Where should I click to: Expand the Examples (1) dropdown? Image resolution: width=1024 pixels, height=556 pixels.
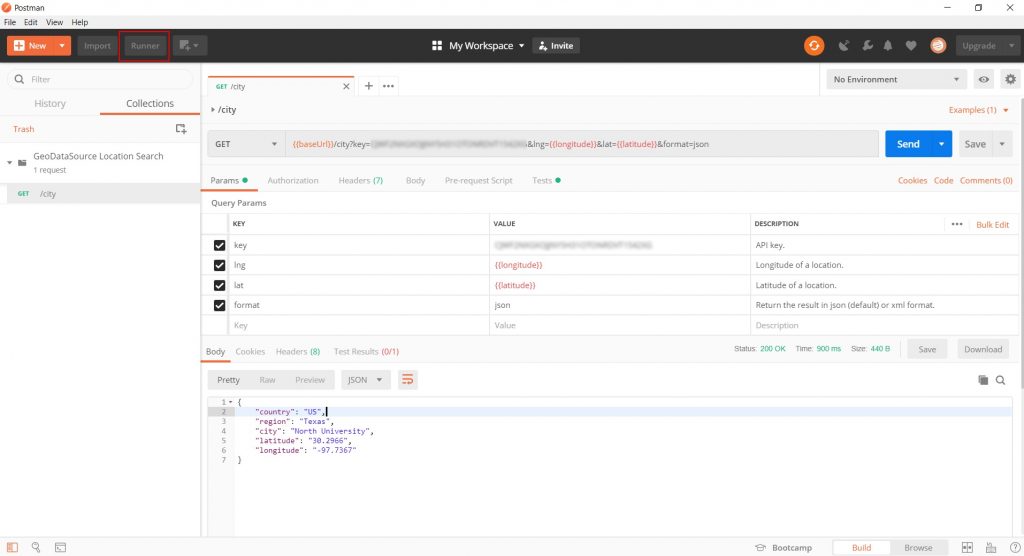coord(978,110)
